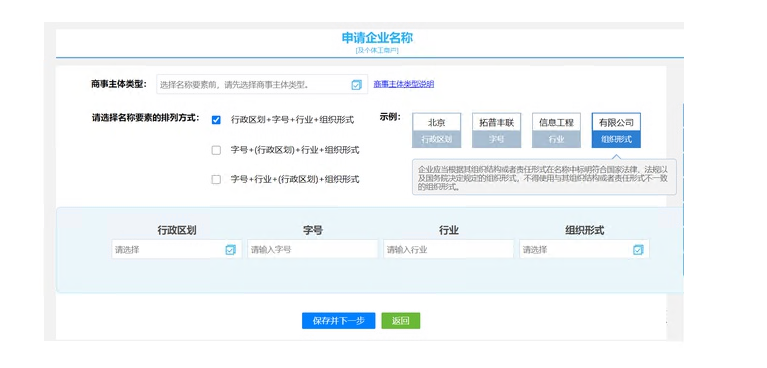This screenshot has width=767, height=368.
Task: Open the 组织形式 请选择 dropdown
Action: 584,250
